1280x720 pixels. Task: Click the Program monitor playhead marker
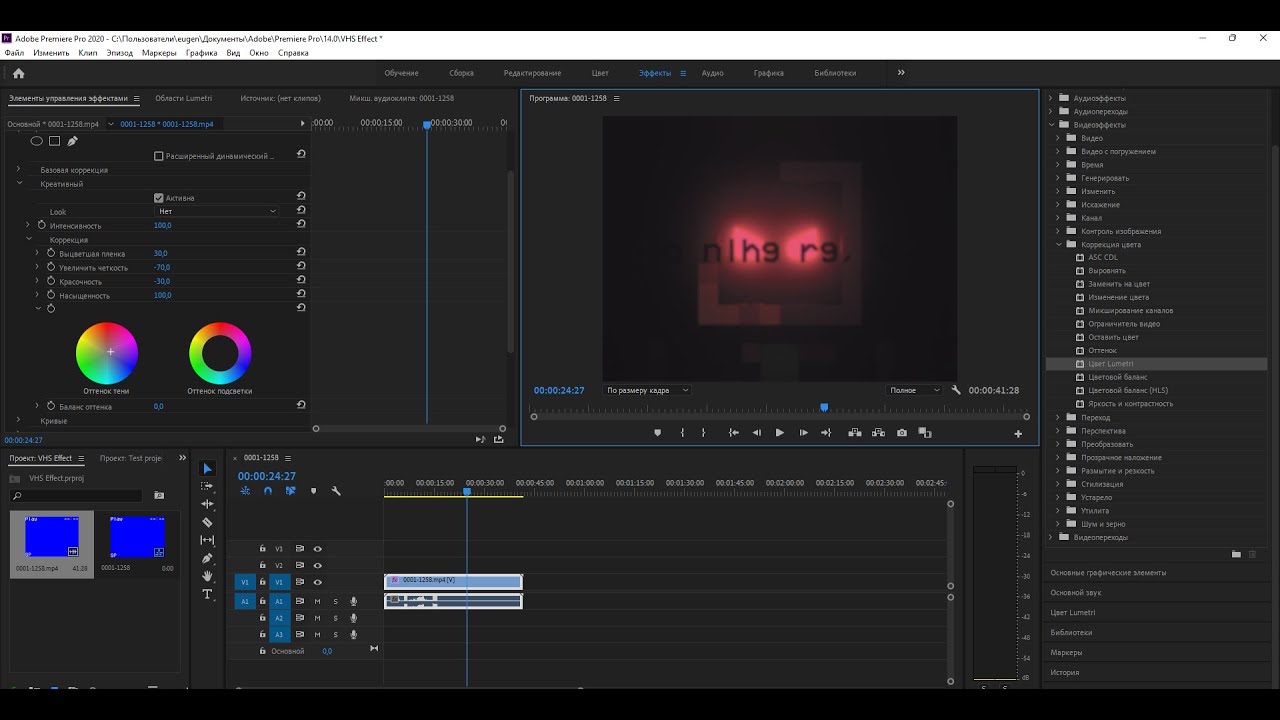pyautogui.click(x=824, y=408)
